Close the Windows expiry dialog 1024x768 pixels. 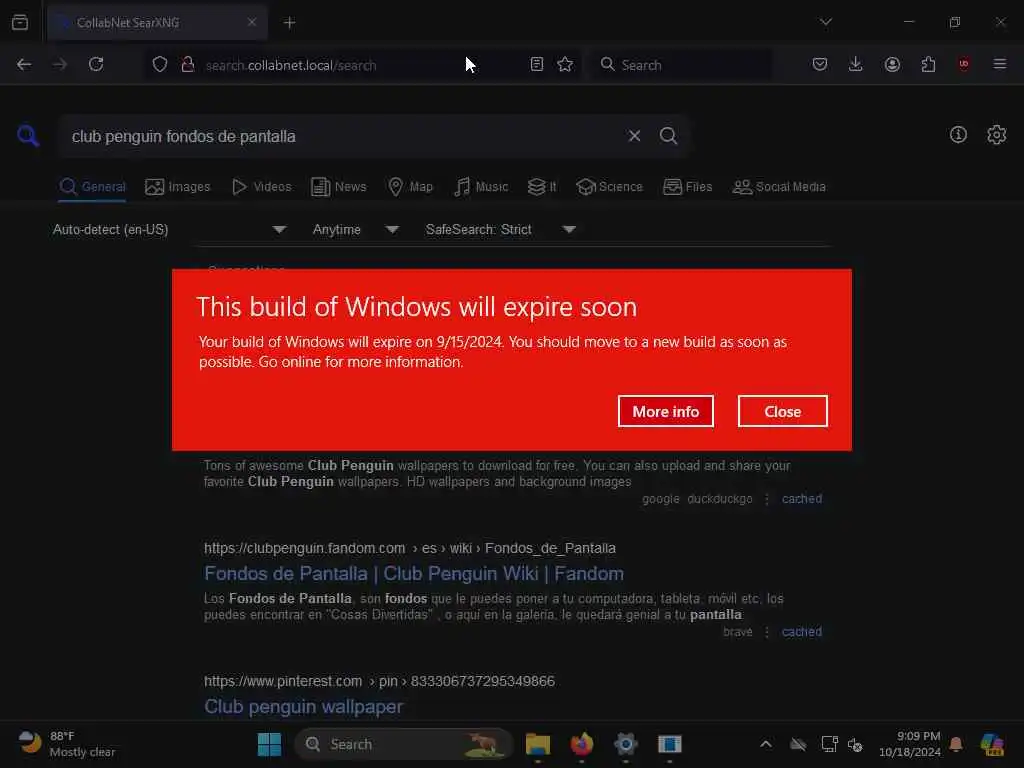pos(782,411)
